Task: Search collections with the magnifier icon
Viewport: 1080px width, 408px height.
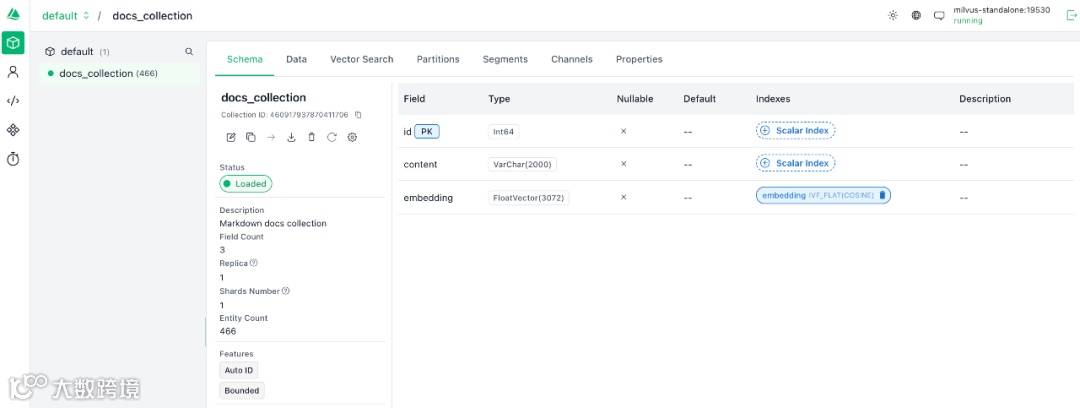Action: click(x=189, y=51)
